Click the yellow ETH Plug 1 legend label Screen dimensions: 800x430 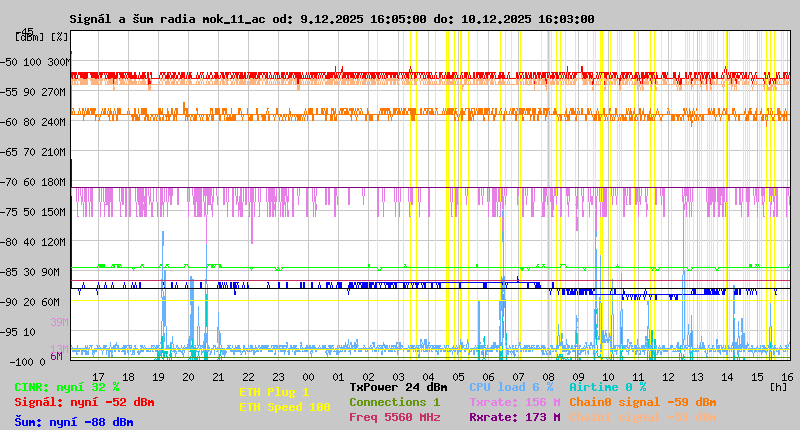[274, 392]
